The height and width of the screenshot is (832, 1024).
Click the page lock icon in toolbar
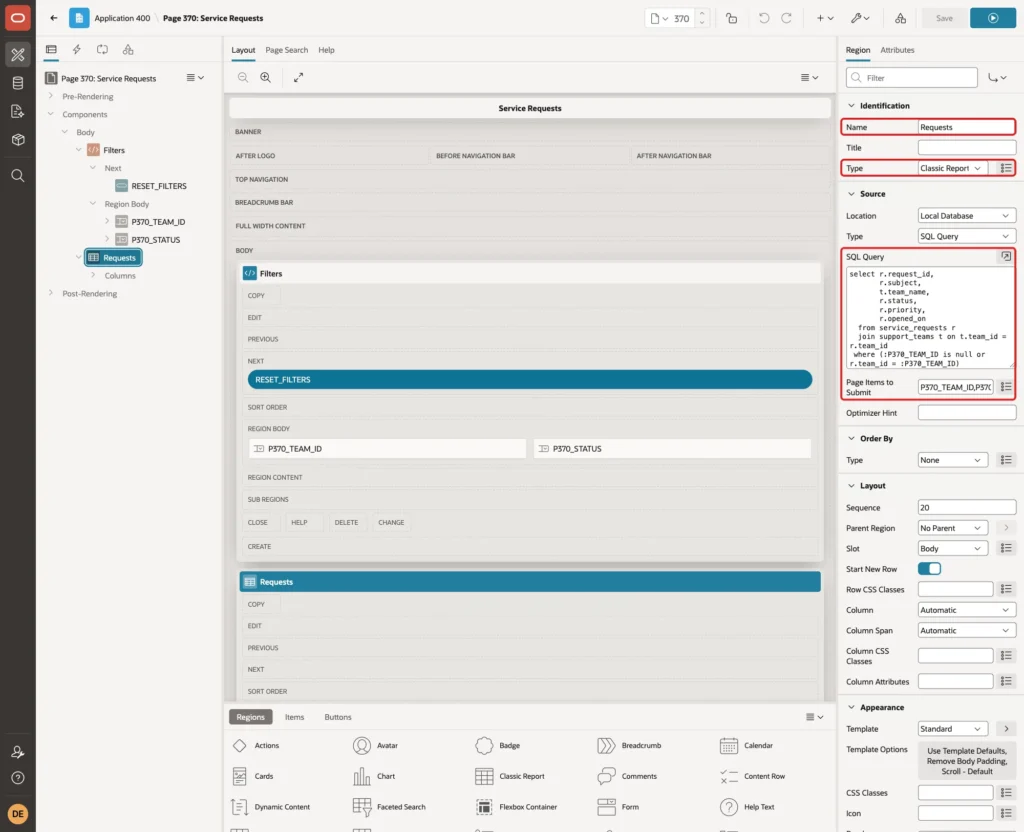(731, 18)
